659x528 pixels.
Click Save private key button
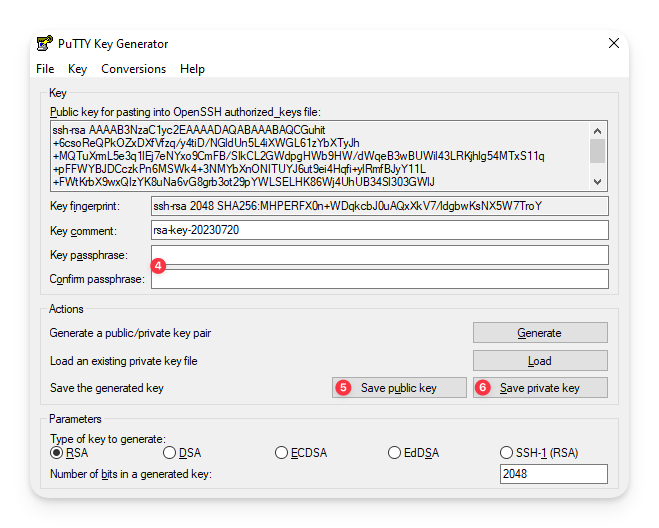(540, 388)
